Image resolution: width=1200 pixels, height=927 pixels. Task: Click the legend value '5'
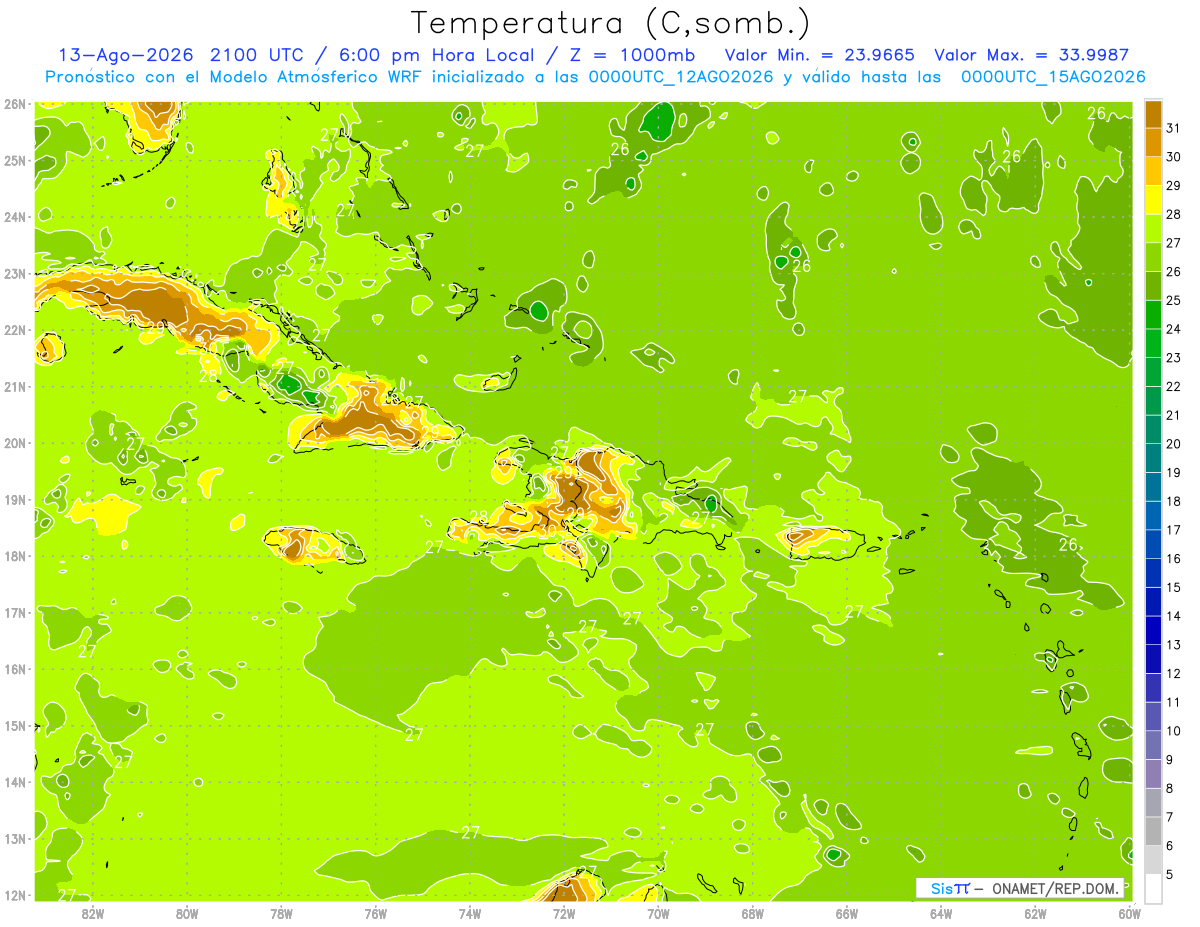1169,874
